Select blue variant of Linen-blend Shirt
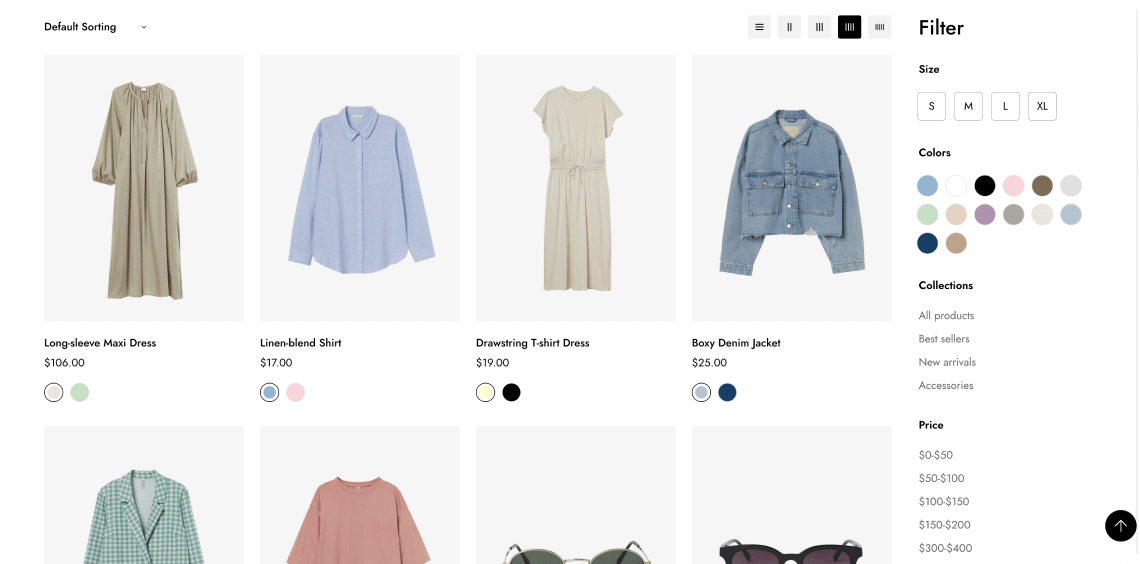This screenshot has width=1140, height=564. [270, 392]
